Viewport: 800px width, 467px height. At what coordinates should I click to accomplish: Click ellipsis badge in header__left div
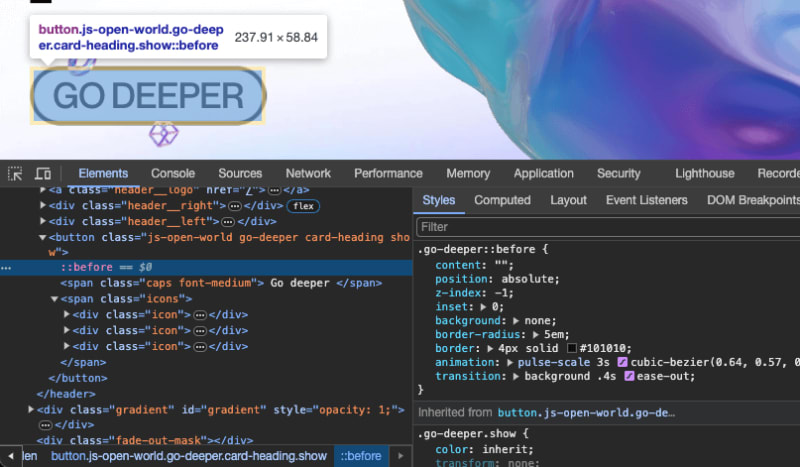[228, 221]
